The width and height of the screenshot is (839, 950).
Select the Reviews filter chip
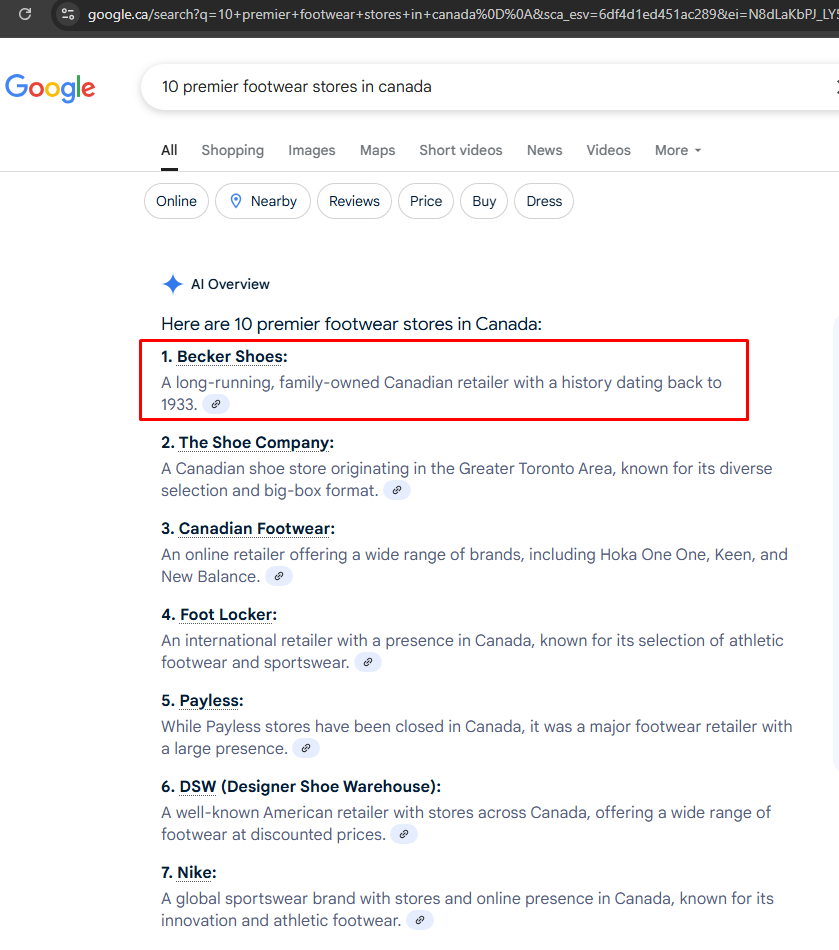(x=354, y=201)
